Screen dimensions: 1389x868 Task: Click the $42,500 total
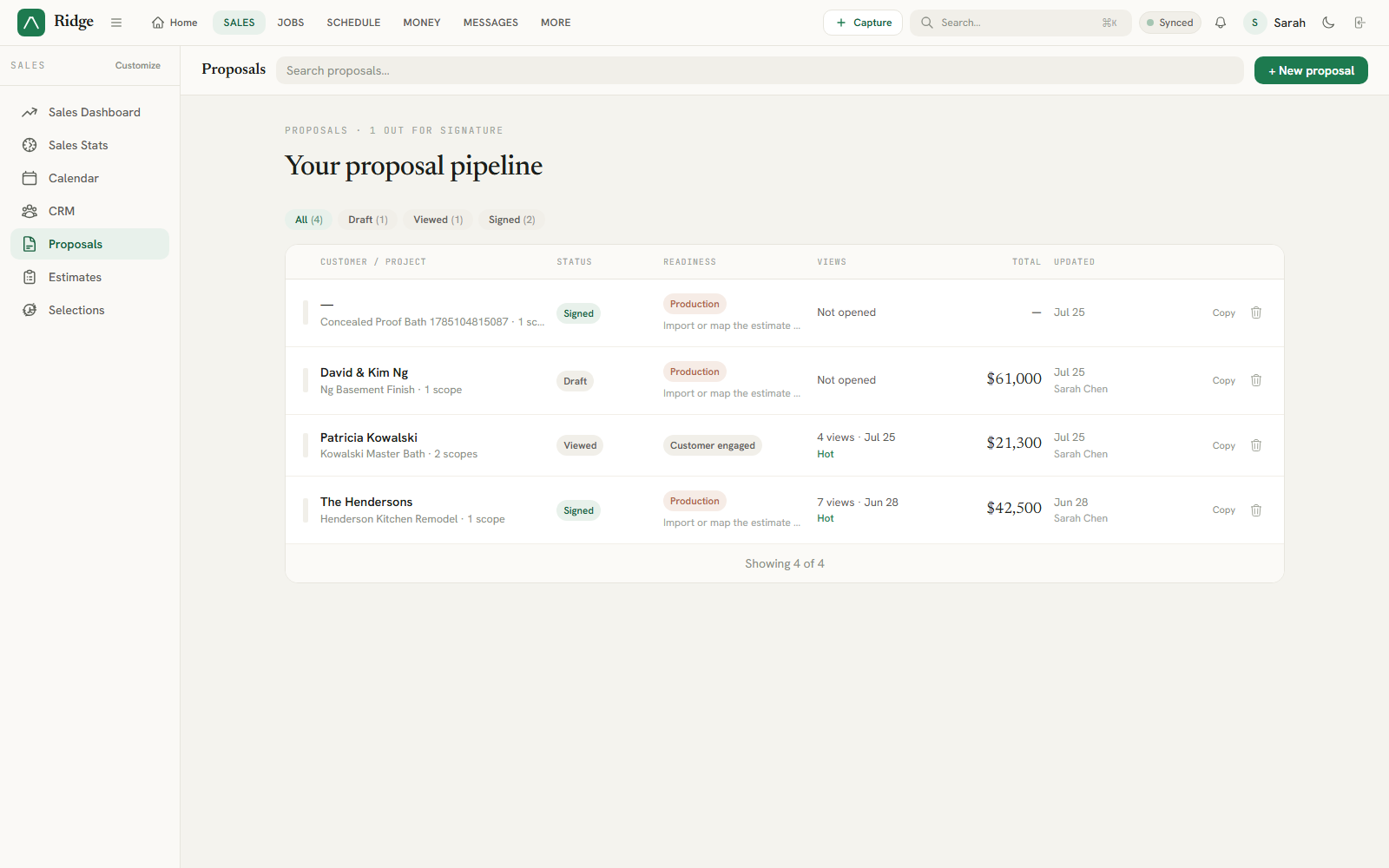1014,508
